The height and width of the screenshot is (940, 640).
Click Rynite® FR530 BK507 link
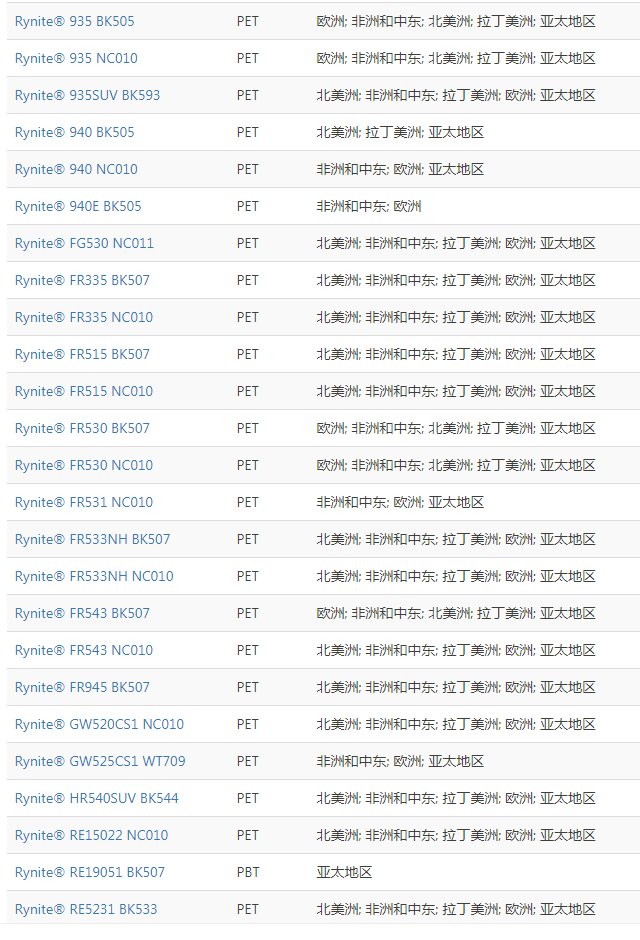[x=82, y=429]
